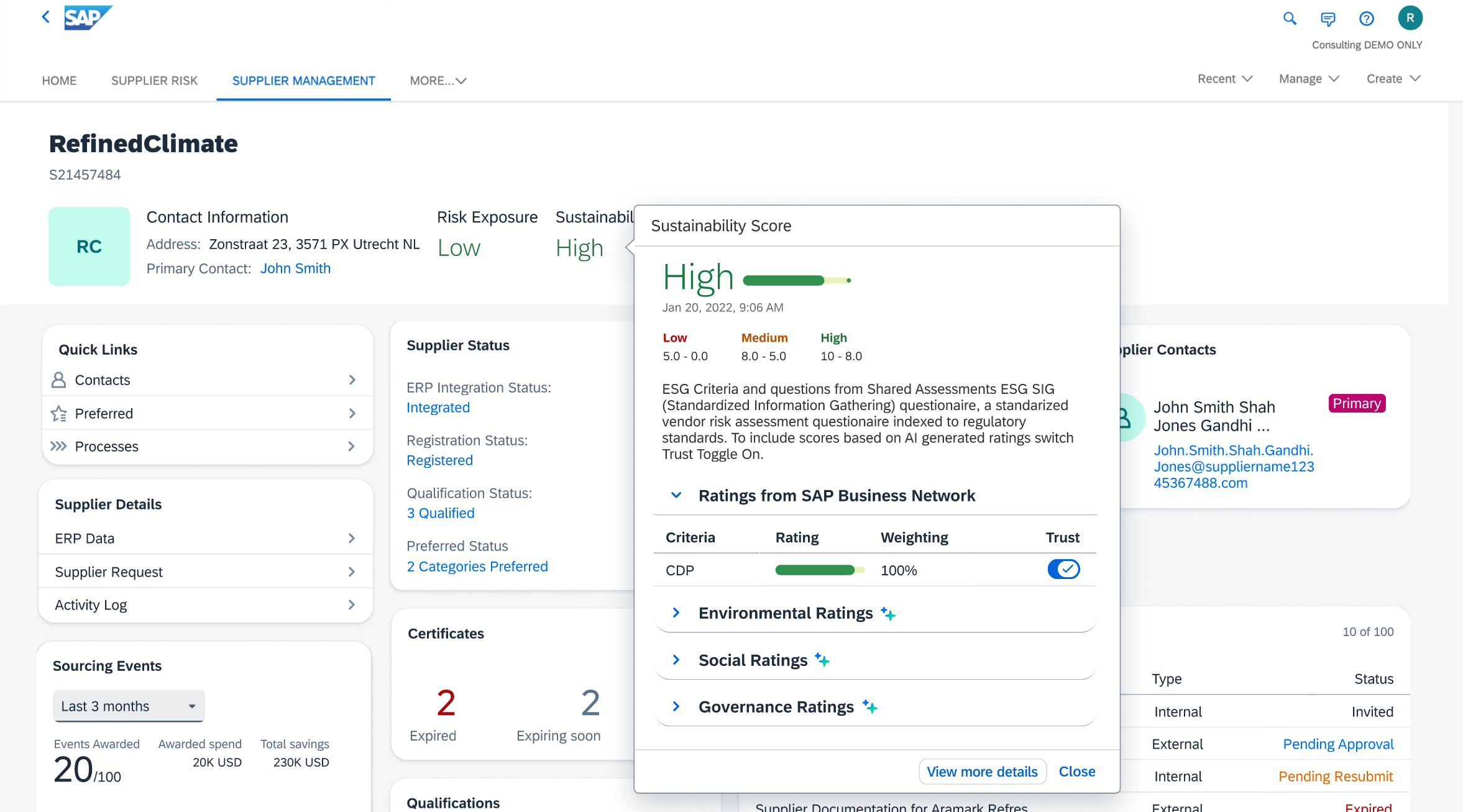The height and width of the screenshot is (812, 1463).
Task: Open Activity Log in Supplier Details
Action: 206,604
